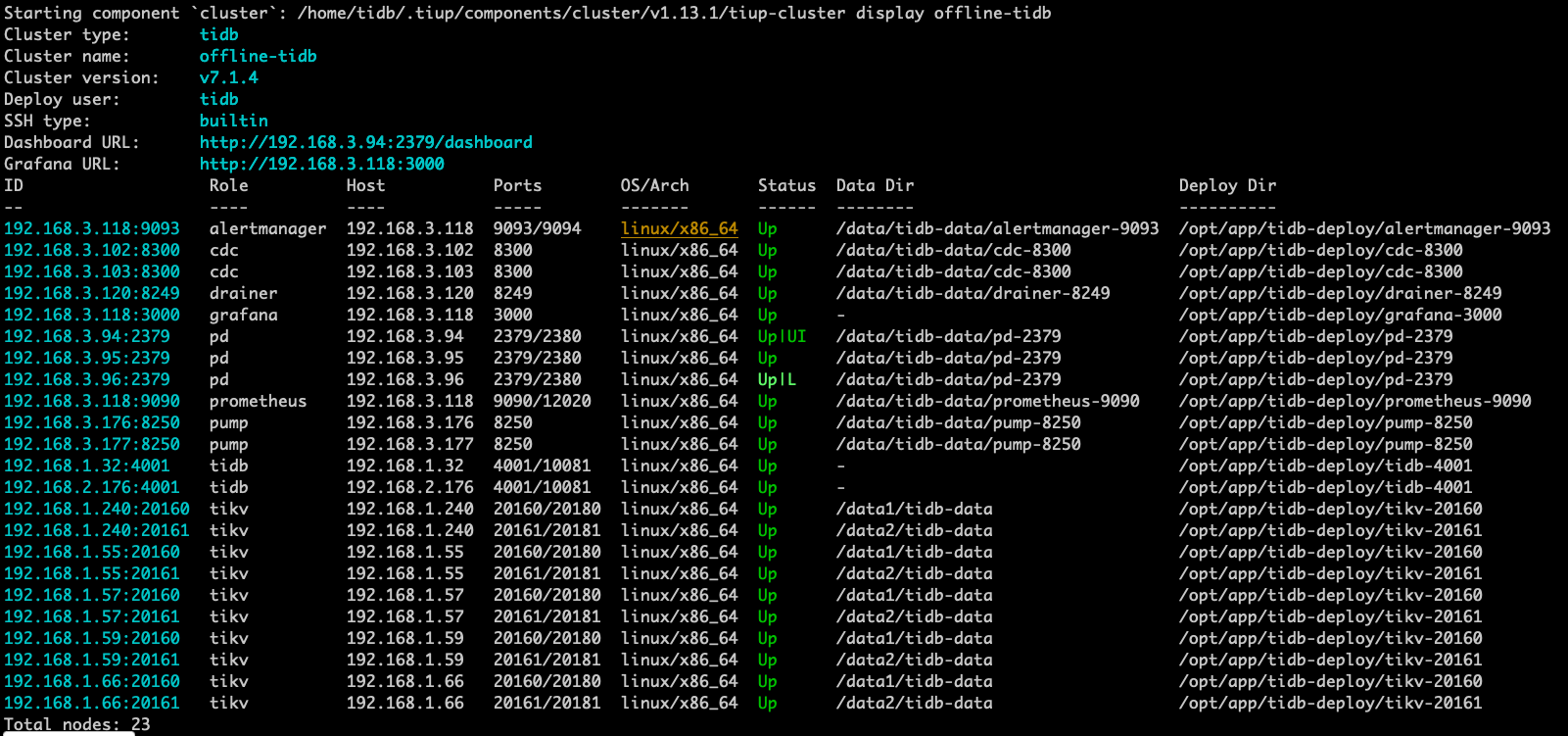The height and width of the screenshot is (736, 1568).
Task: Click the OS/Arch column header
Action: click(654, 185)
